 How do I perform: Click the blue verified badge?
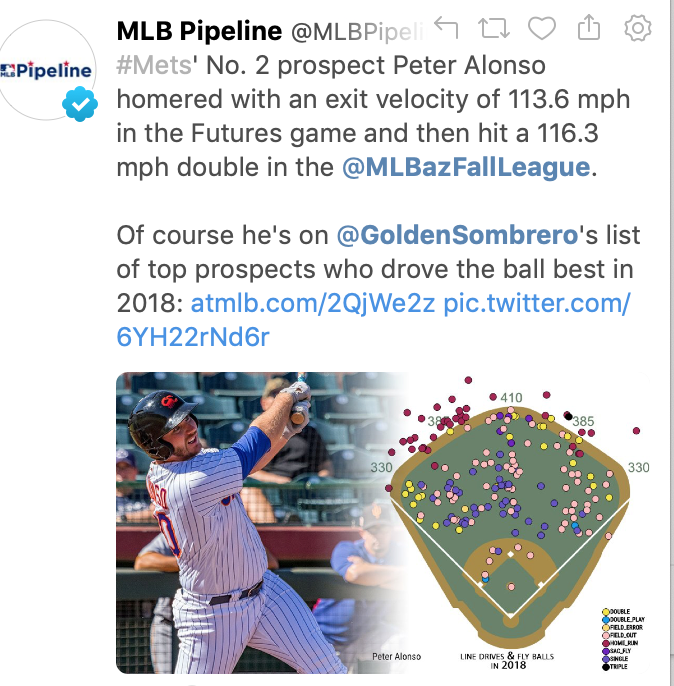pos(79,105)
